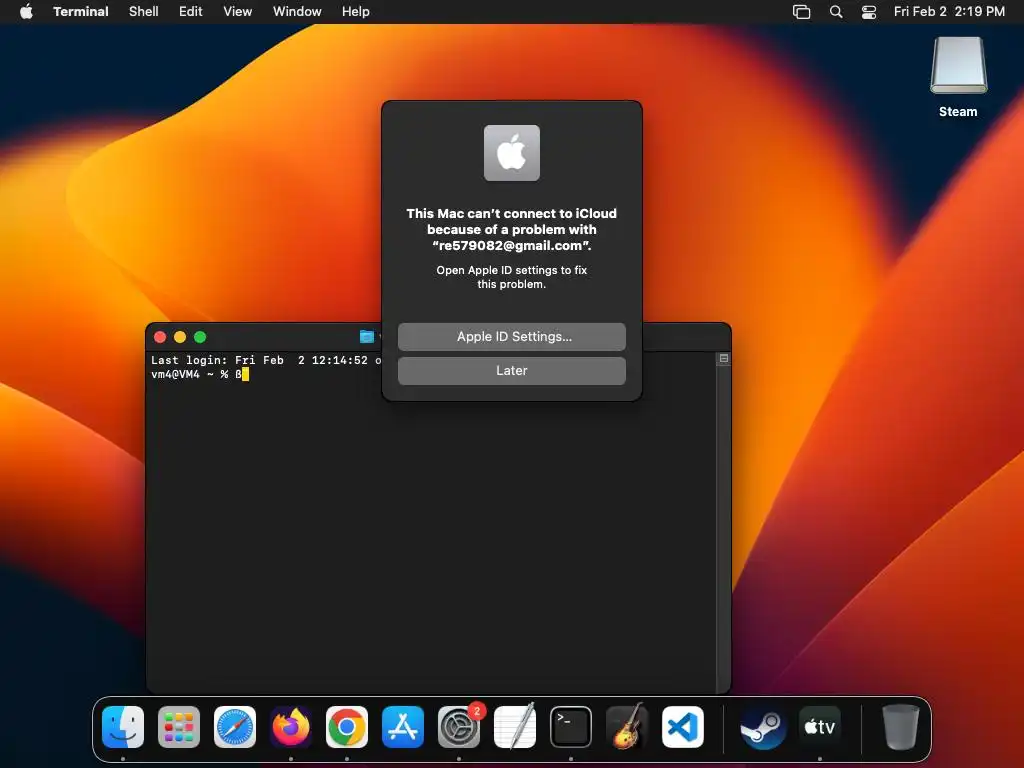1024x768 pixels.
Task: Open Finder from the Dock
Action: (123, 726)
